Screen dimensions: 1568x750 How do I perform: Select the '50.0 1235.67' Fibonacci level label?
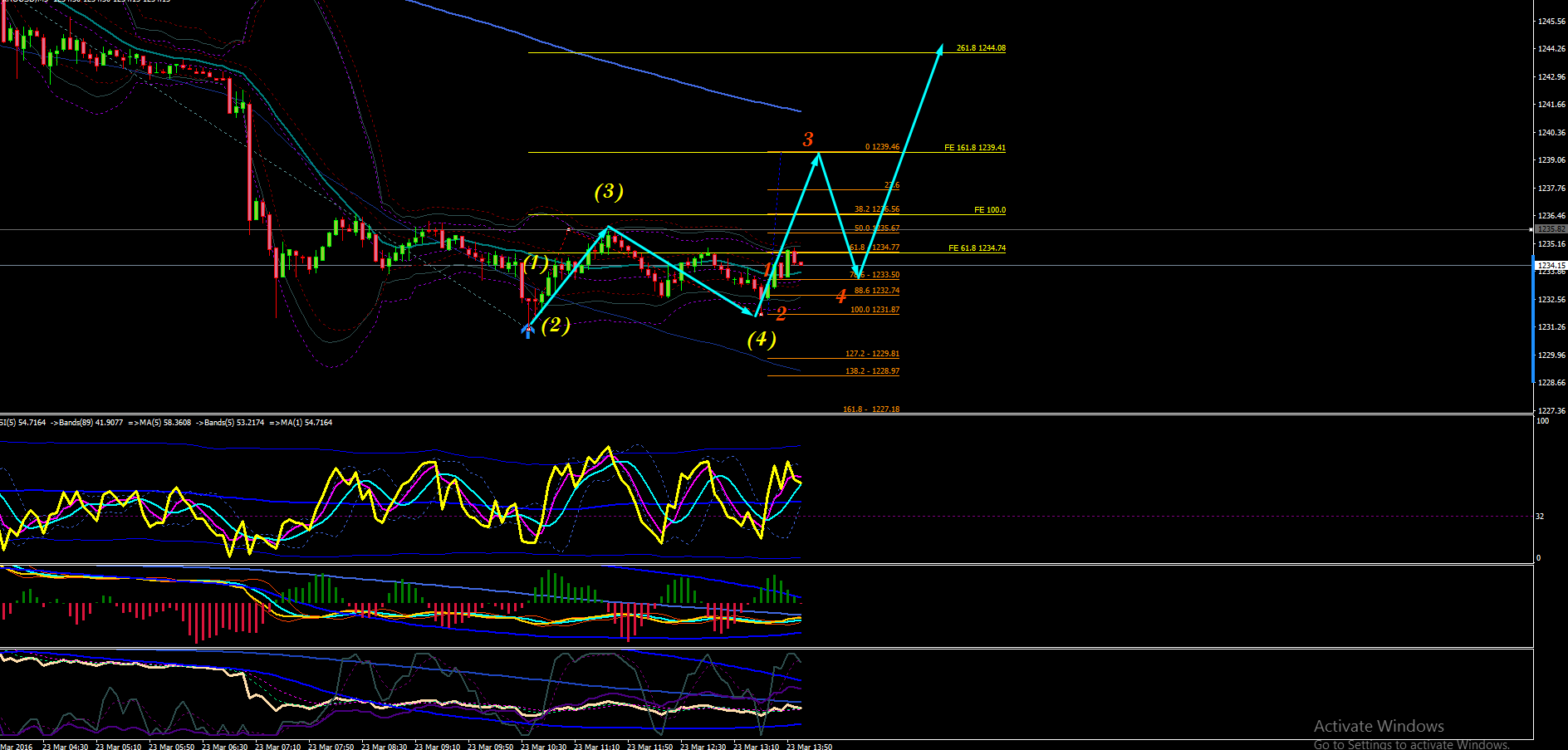click(877, 228)
